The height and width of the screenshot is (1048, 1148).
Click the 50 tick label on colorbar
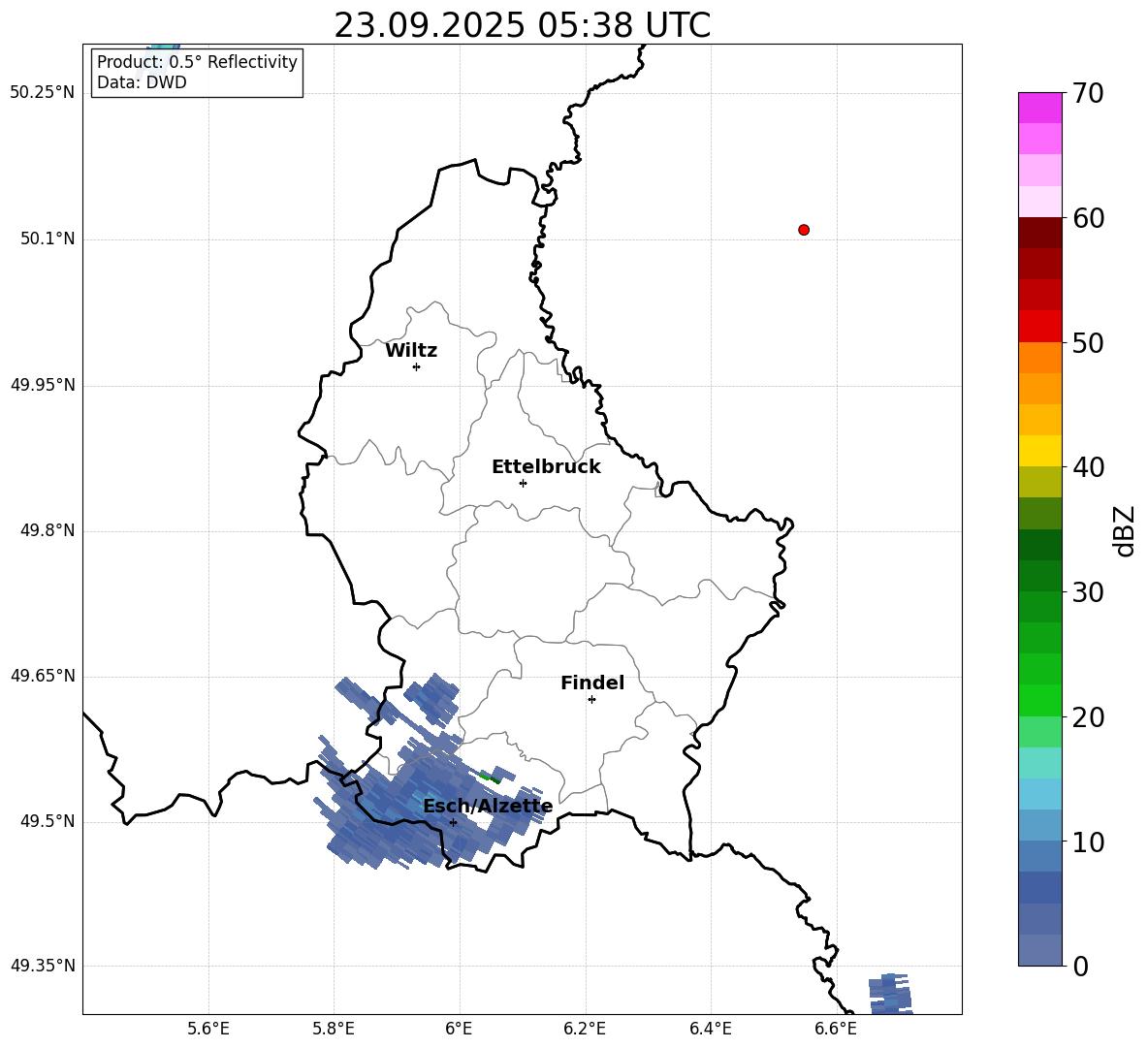point(1088,342)
